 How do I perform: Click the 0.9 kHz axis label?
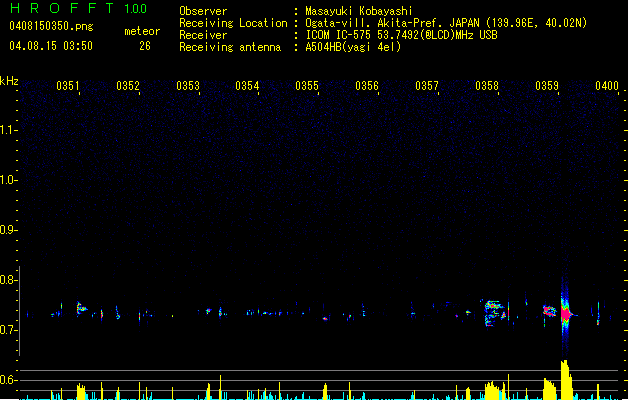(x=9, y=230)
